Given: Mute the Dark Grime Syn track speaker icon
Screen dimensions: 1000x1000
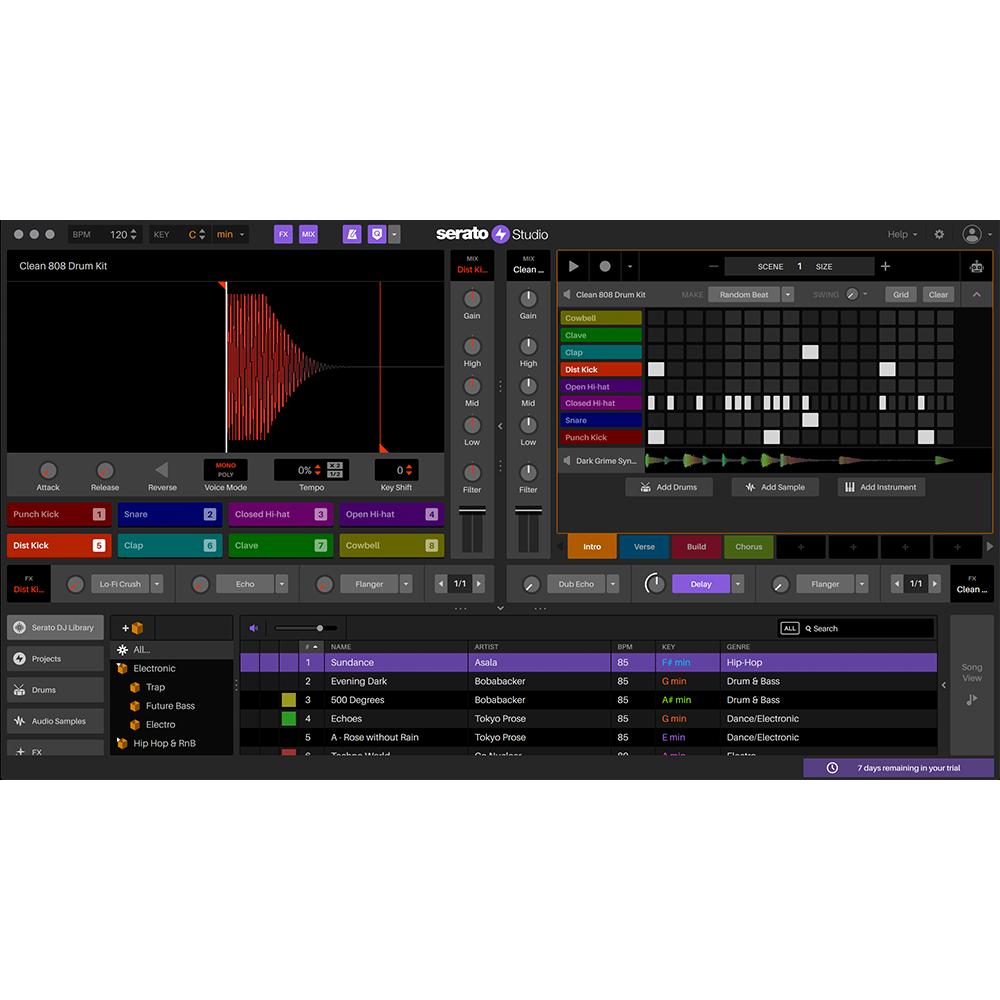Looking at the screenshot, I should click(566, 460).
